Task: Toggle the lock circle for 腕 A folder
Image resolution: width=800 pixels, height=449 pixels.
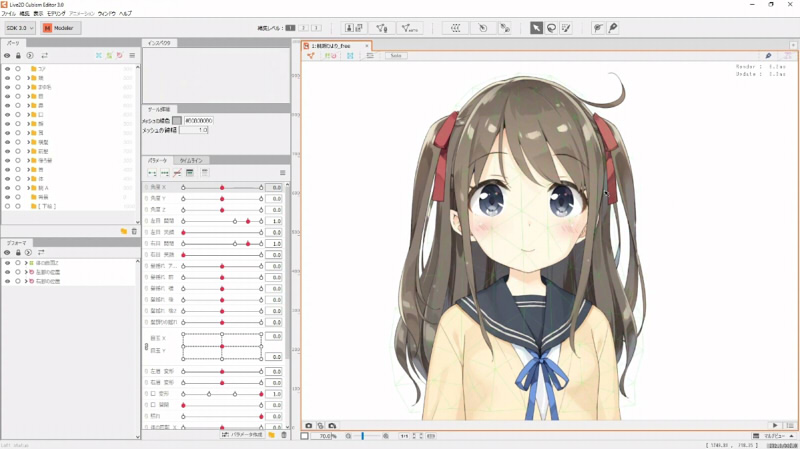Action: pyautogui.click(x=18, y=188)
